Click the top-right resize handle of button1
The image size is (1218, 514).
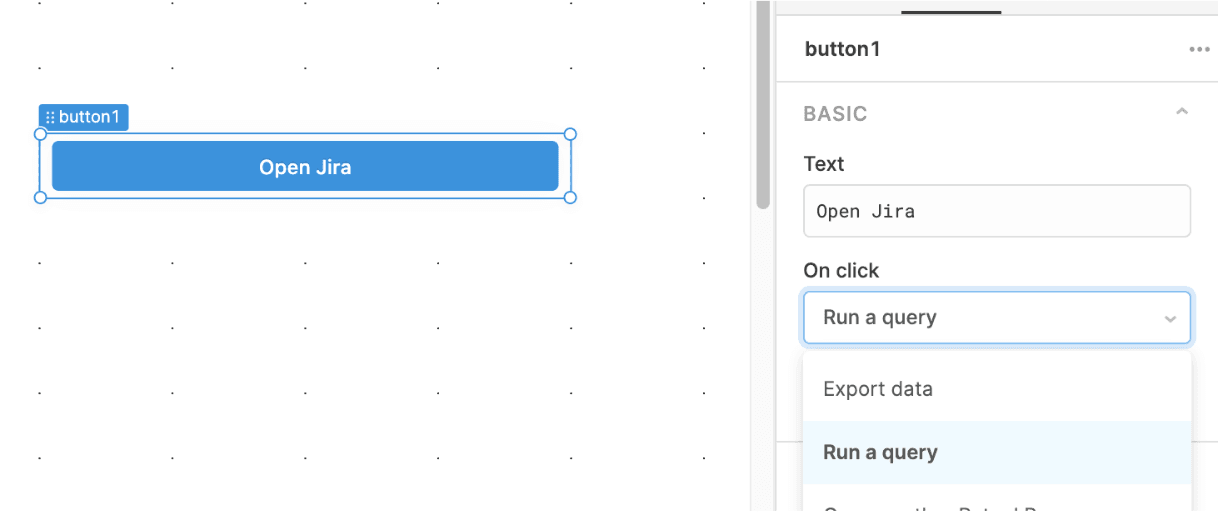coord(570,134)
